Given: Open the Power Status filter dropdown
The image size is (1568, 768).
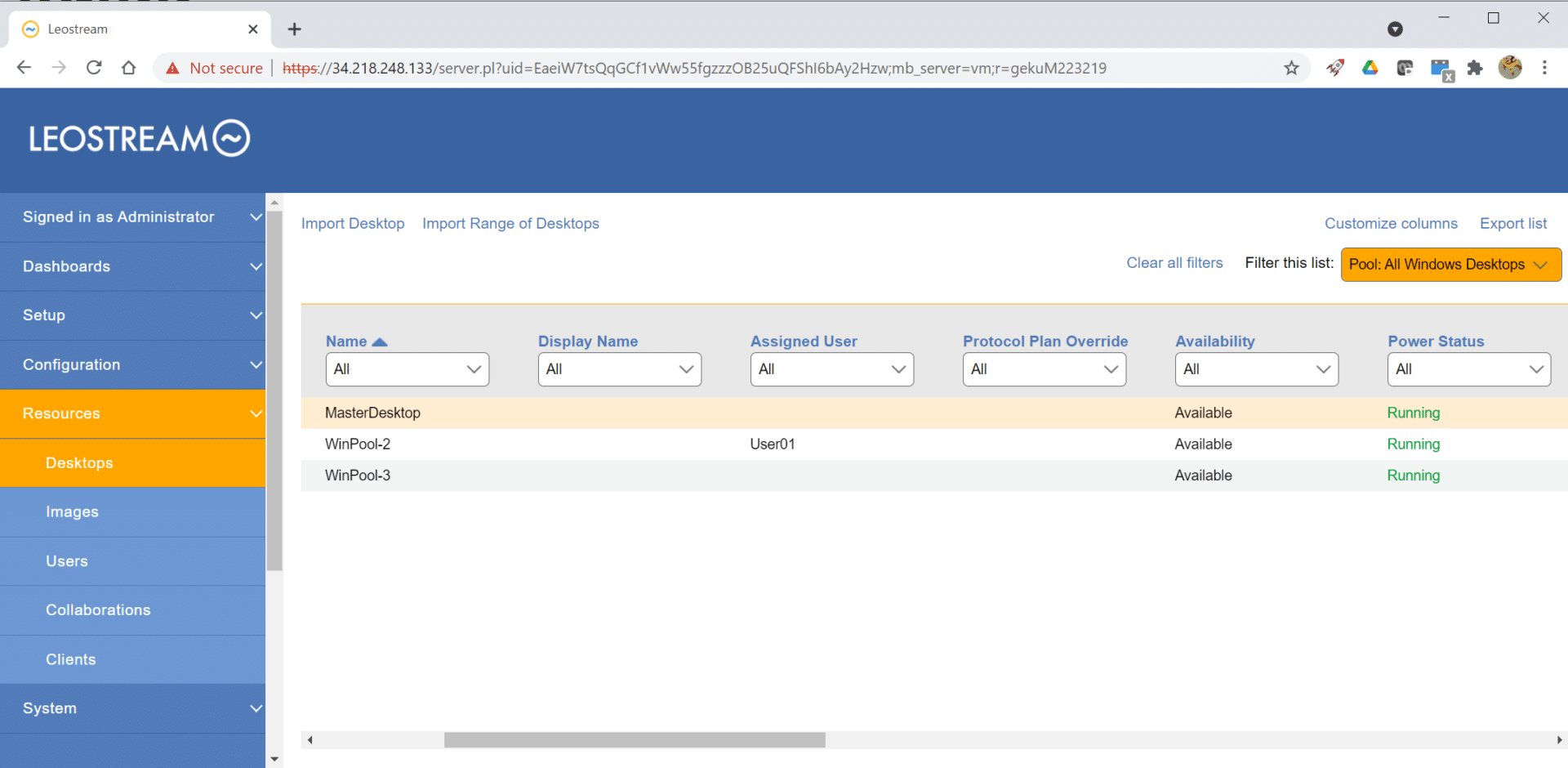Looking at the screenshot, I should point(1468,369).
